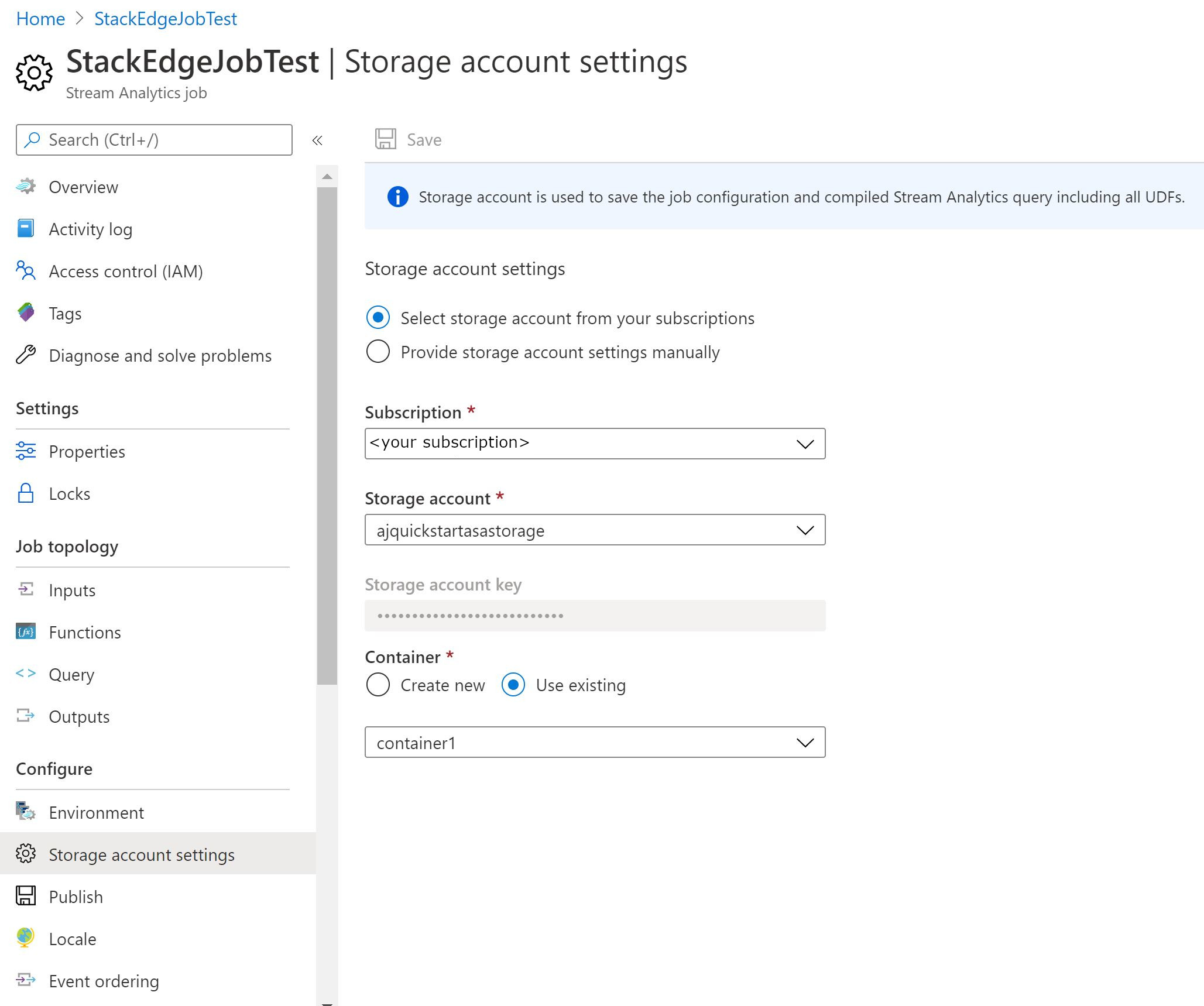Open the Query menu item
This screenshot has height=1006, width=1204.
(71, 675)
